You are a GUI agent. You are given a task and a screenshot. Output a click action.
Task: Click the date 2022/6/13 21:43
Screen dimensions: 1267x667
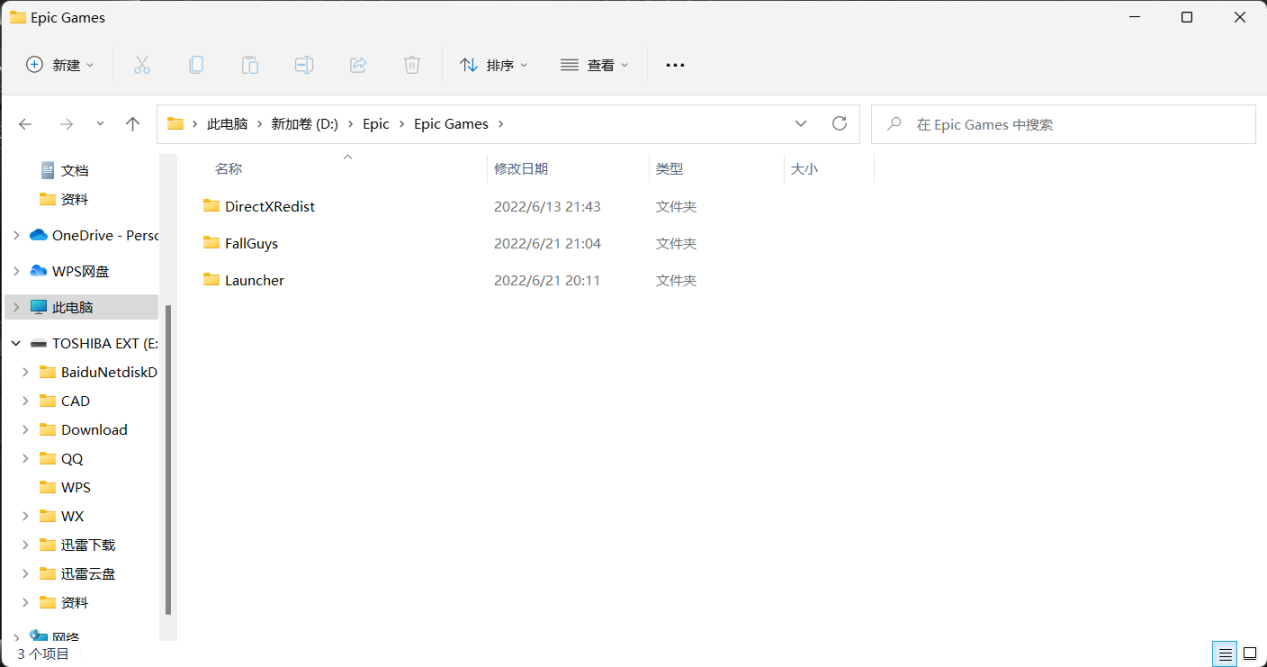[547, 207]
